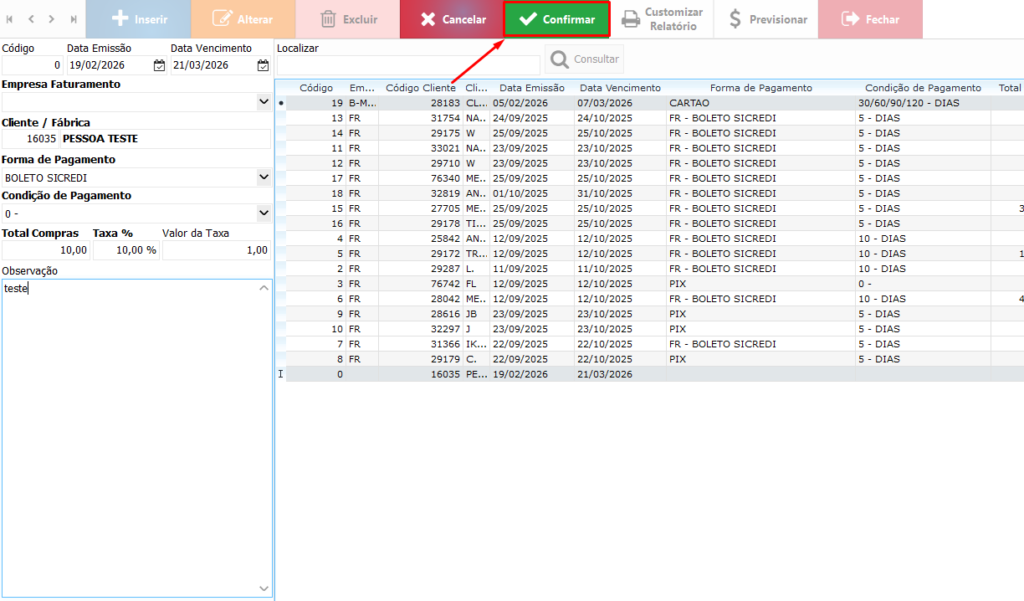
Task: Click in the Localizar search field
Action: pos(407,65)
